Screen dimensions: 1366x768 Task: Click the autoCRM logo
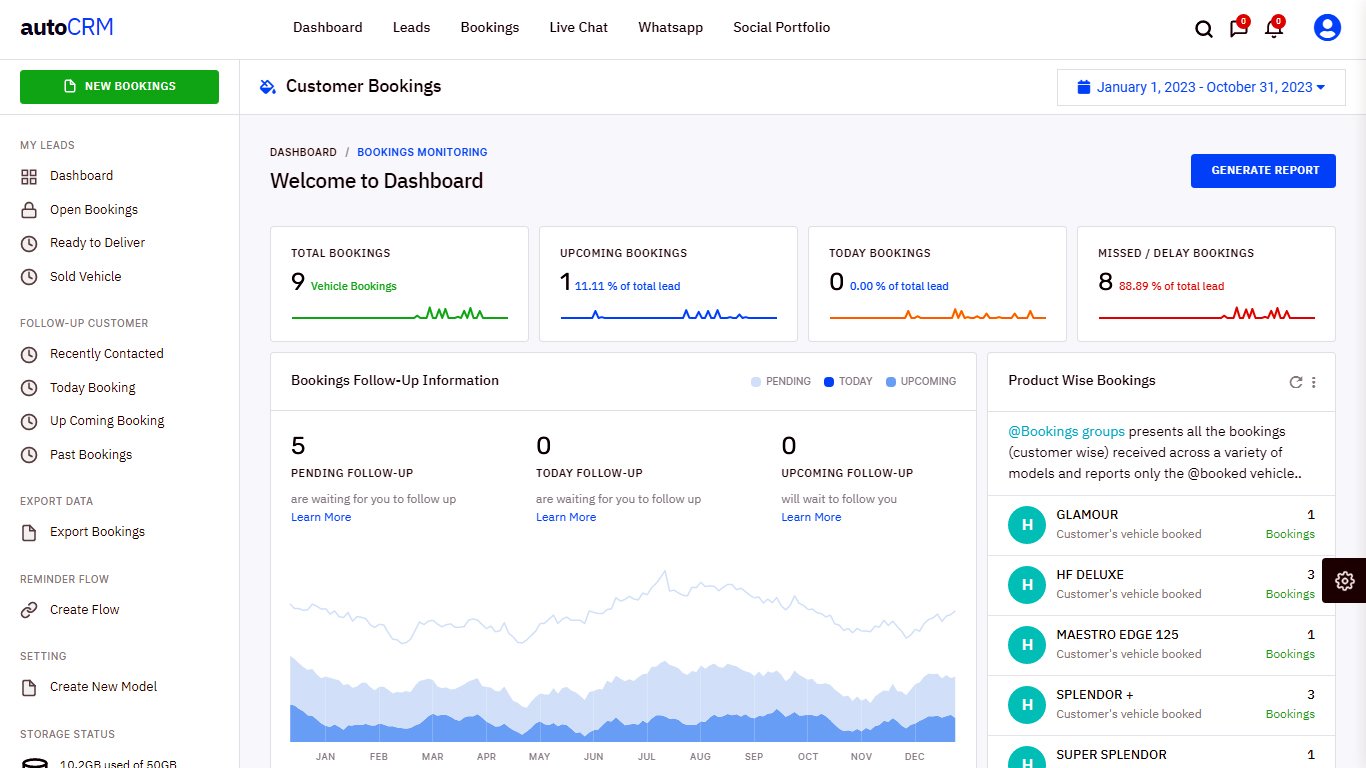67,27
